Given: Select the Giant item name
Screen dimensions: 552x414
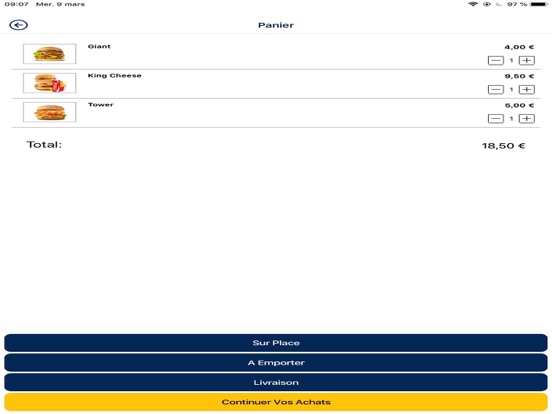Looking at the screenshot, I should tap(99, 46).
